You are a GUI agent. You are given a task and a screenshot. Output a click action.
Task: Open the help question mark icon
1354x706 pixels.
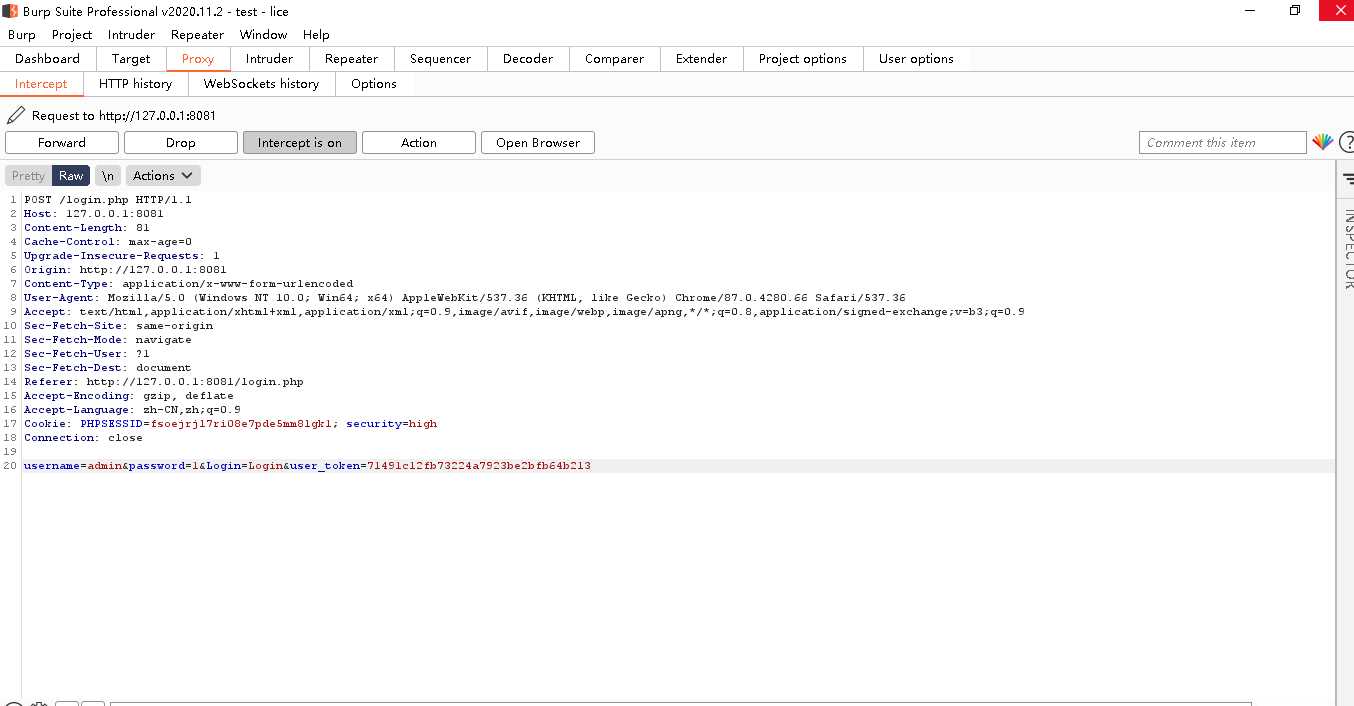coord(1346,142)
